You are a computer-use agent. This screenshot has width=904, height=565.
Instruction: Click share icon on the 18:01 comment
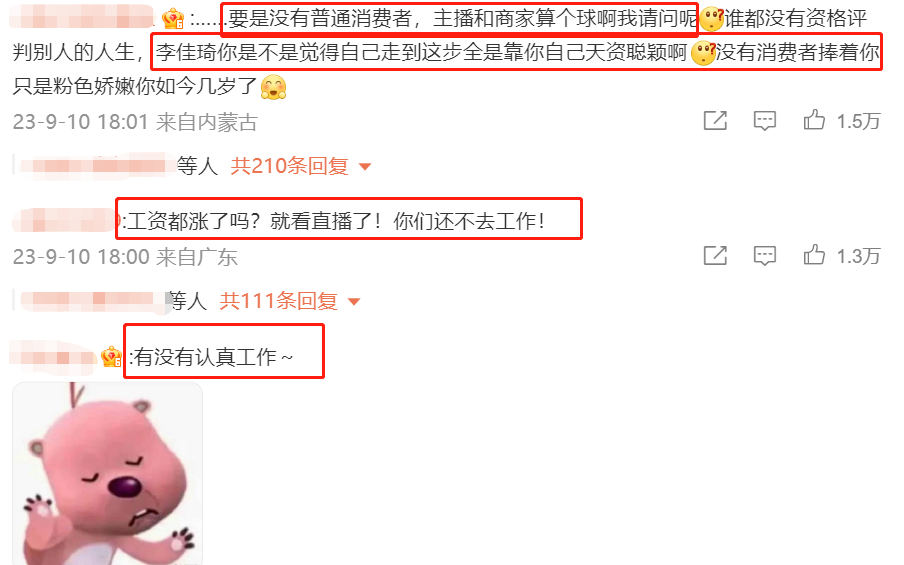coord(715,120)
